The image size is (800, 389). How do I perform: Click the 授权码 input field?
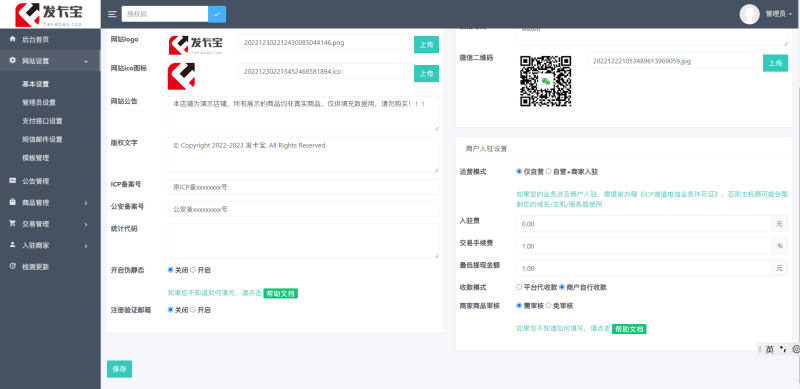(x=165, y=14)
